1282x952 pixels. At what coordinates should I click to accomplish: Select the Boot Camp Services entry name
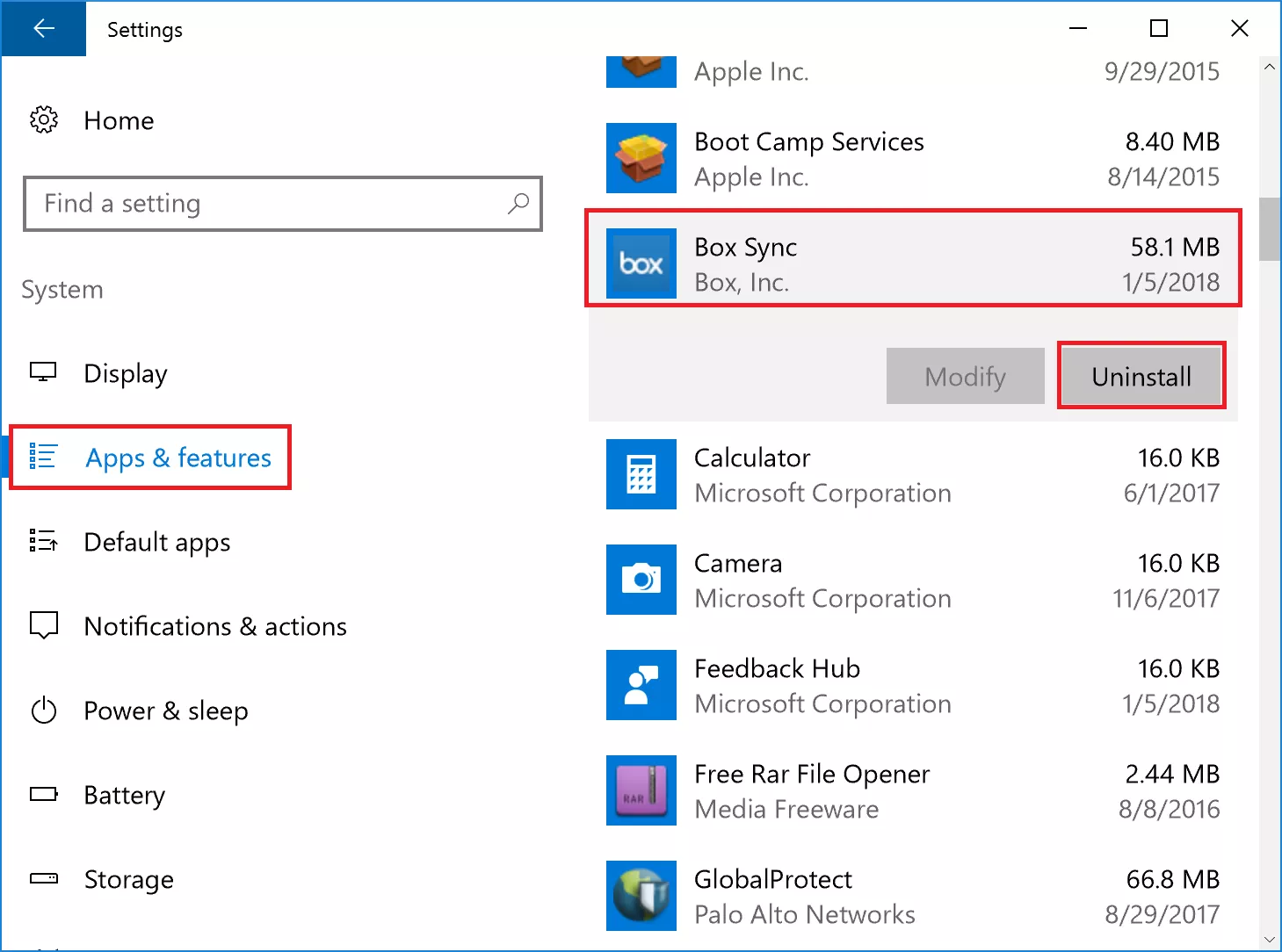(x=809, y=141)
